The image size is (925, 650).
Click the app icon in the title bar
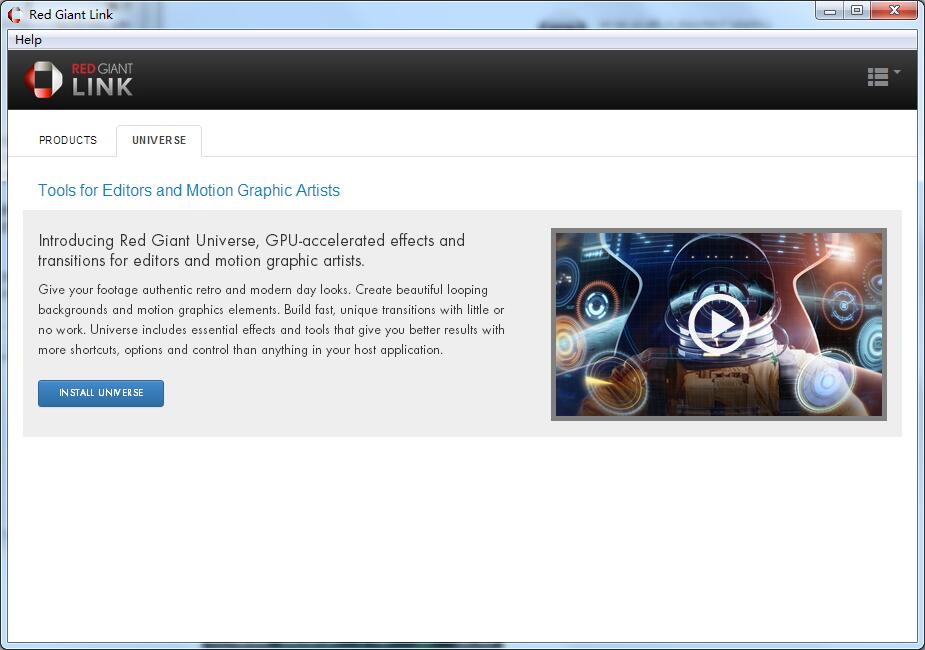click(15, 15)
